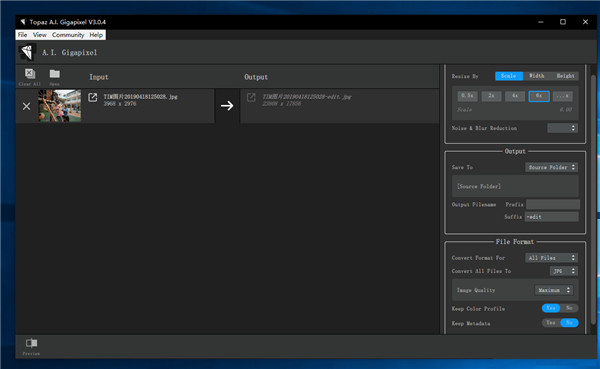Click the Topaz logo beside A.I. Gigapixel

click(27, 52)
